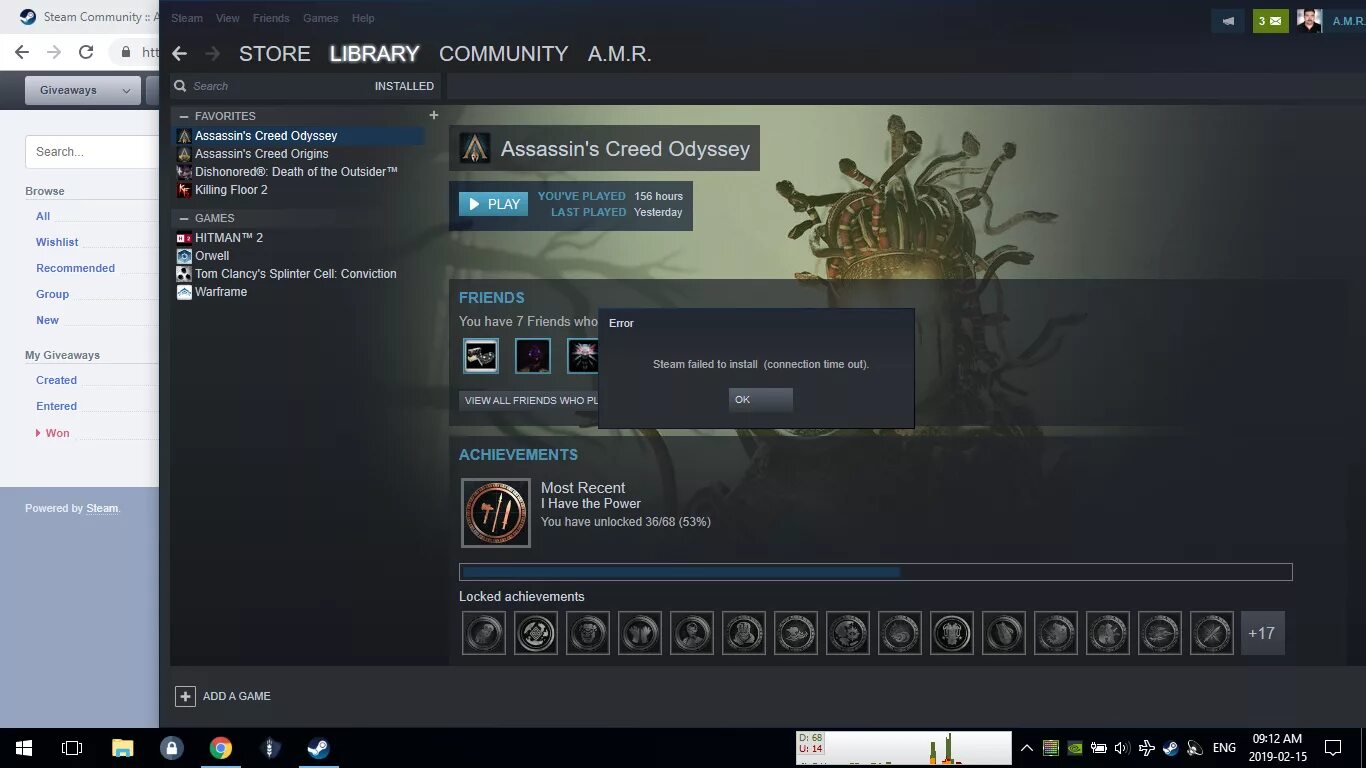The height and width of the screenshot is (768, 1366).
Task: Click the Assassin's Creed Odyssey title icon
Action: 475,149
